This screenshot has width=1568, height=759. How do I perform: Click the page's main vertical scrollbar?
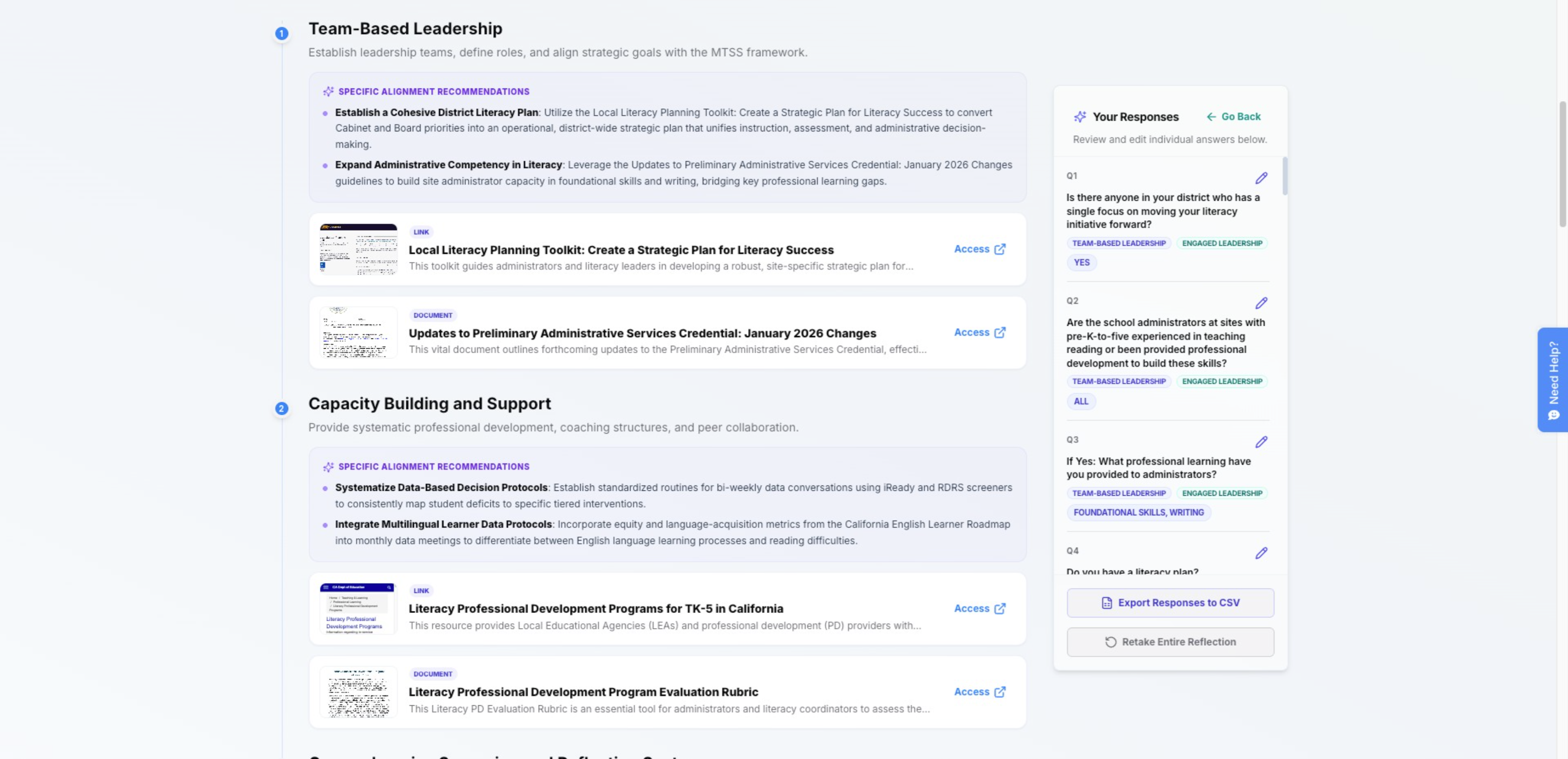1562,164
